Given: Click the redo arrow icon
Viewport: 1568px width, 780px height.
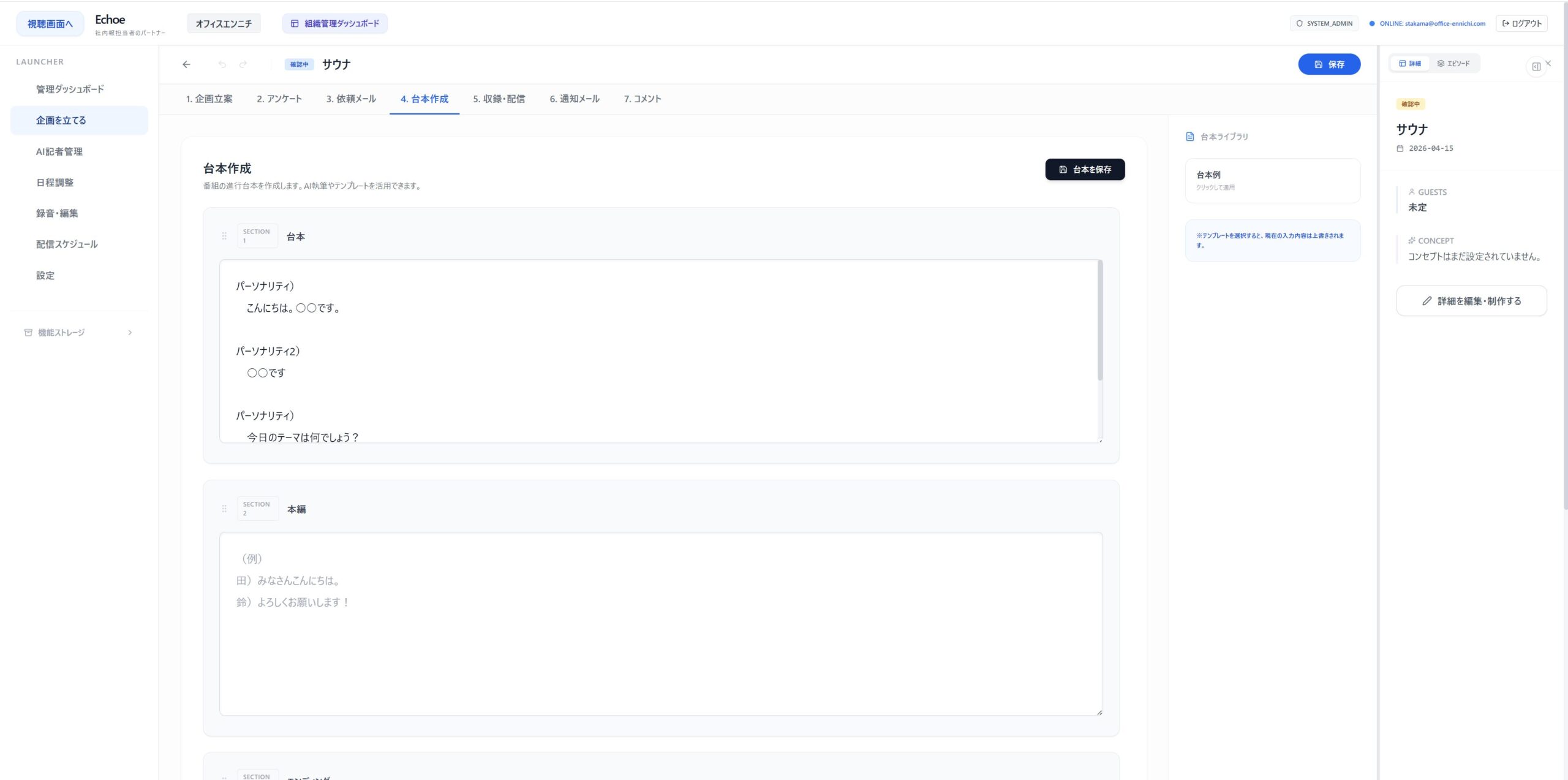Looking at the screenshot, I should pos(243,64).
